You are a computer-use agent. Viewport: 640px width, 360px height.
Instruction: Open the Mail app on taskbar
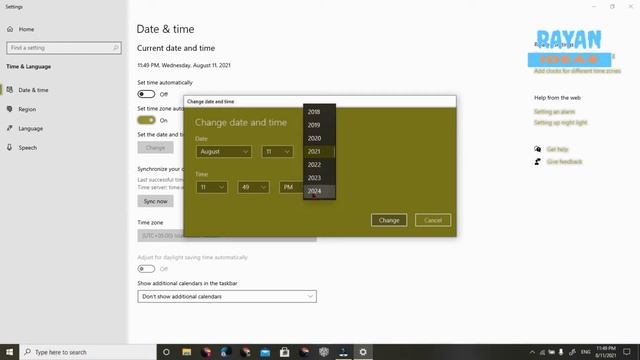click(265, 352)
